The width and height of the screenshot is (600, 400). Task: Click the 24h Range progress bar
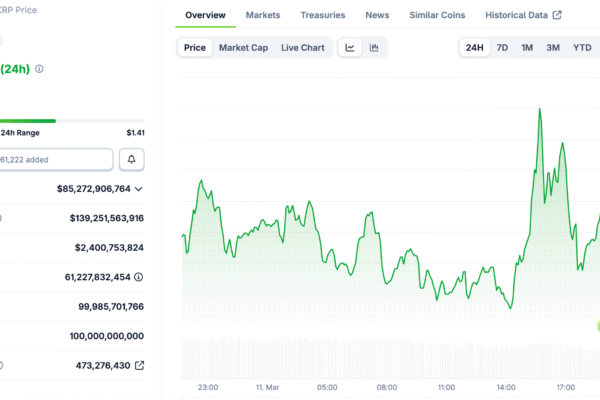70,121
